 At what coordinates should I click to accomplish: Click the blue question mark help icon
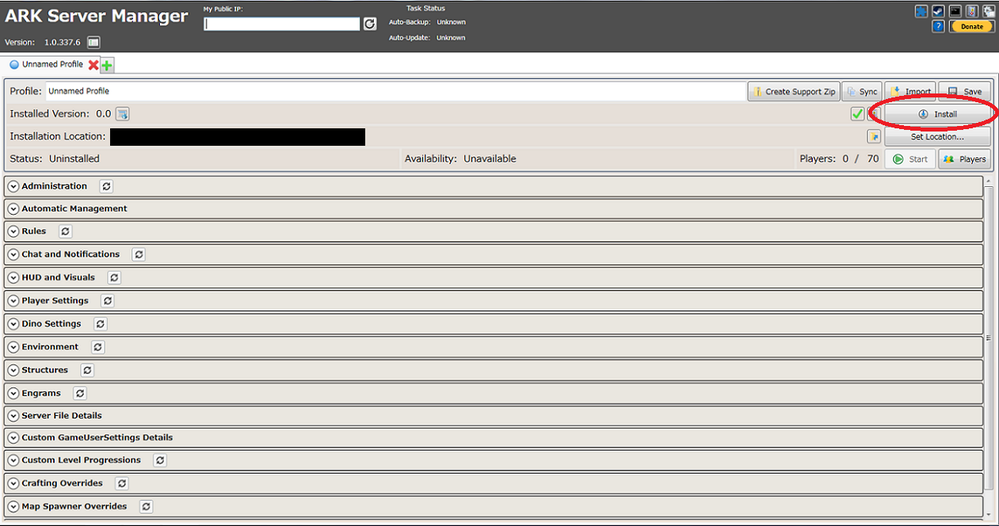937,27
